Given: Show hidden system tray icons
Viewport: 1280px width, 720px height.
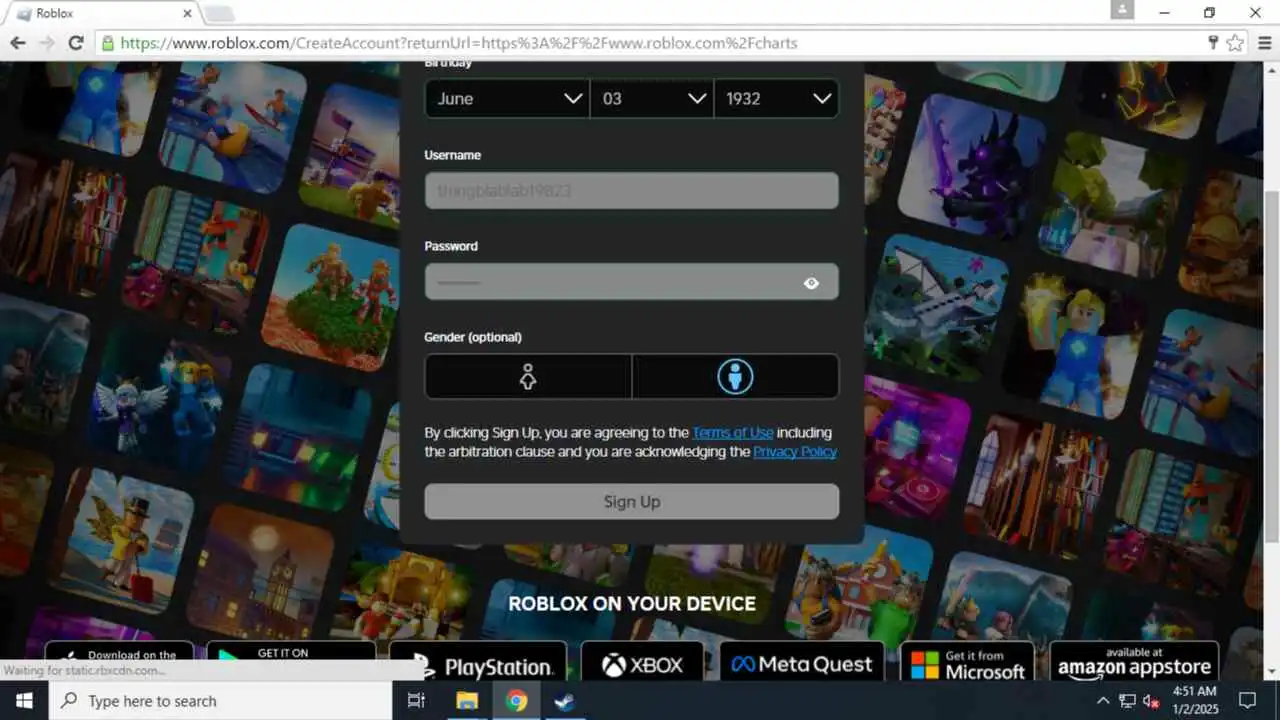Looking at the screenshot, I should tap(1103, 701).
